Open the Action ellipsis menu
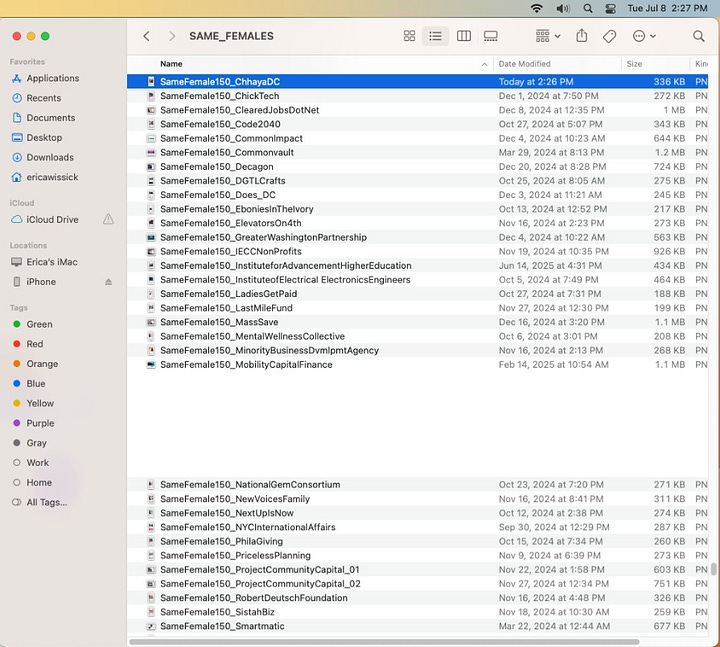Screen dimensions: 720x647 tap(644, 36)
